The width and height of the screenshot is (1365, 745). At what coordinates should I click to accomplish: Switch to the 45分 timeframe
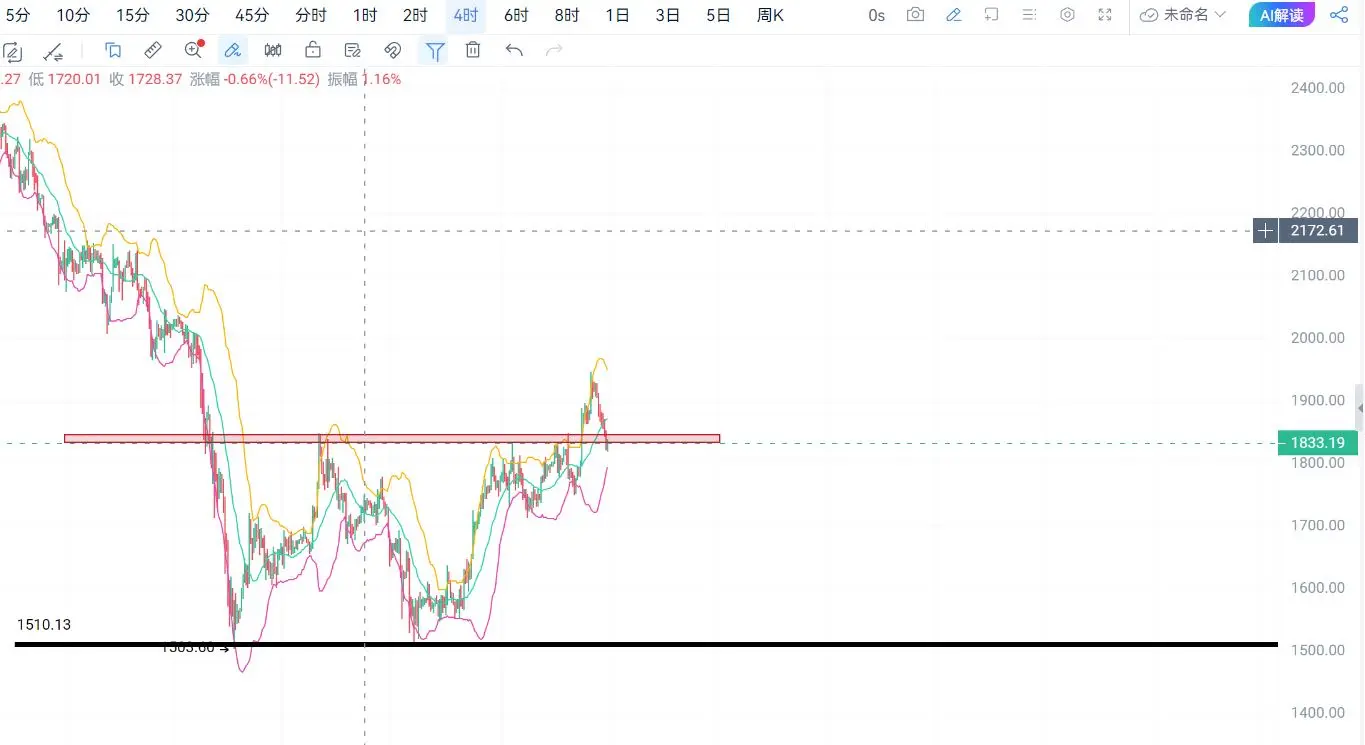coord(252,15)
